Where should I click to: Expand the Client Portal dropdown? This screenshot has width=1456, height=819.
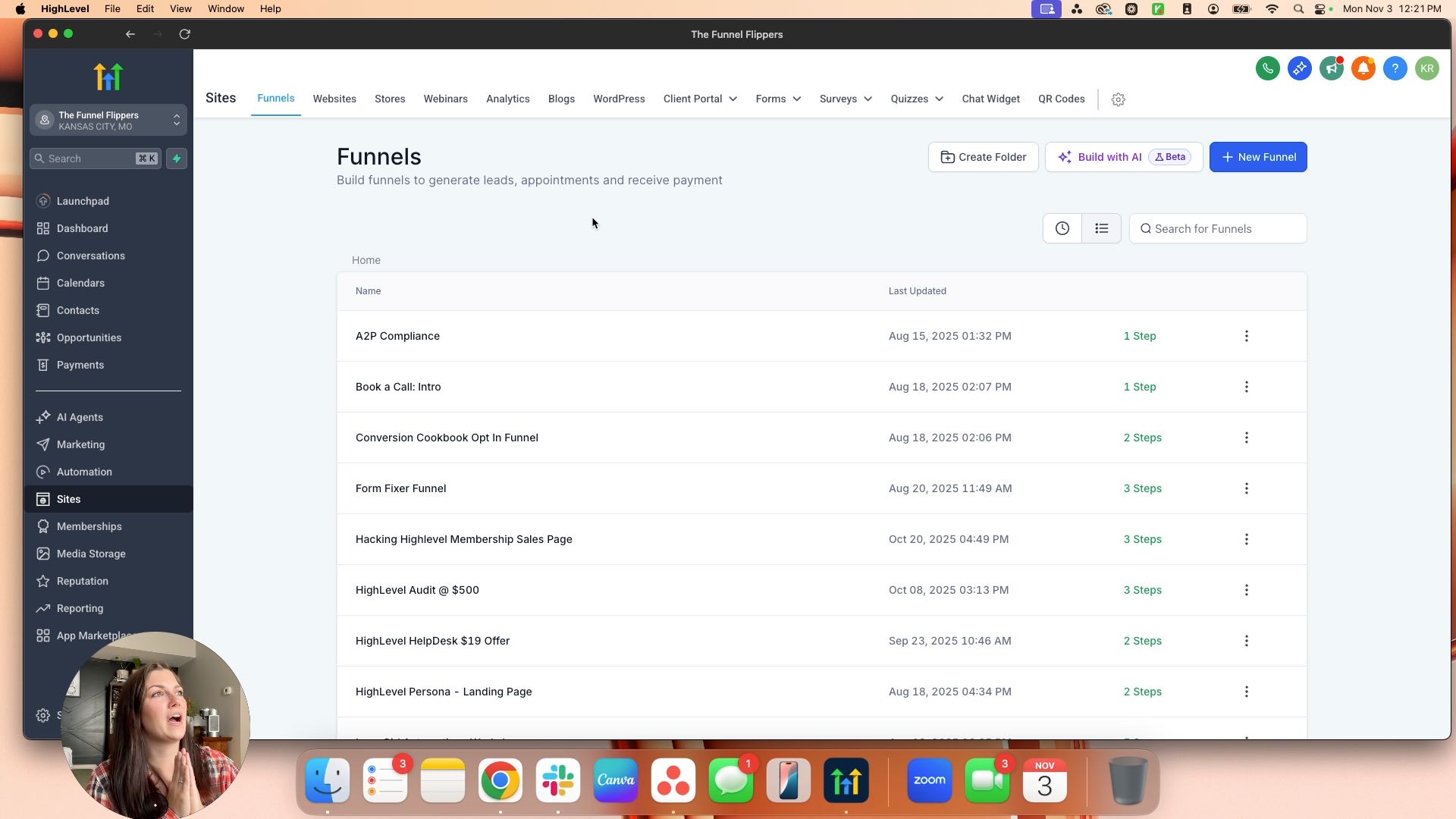click(x=700, y=99)
